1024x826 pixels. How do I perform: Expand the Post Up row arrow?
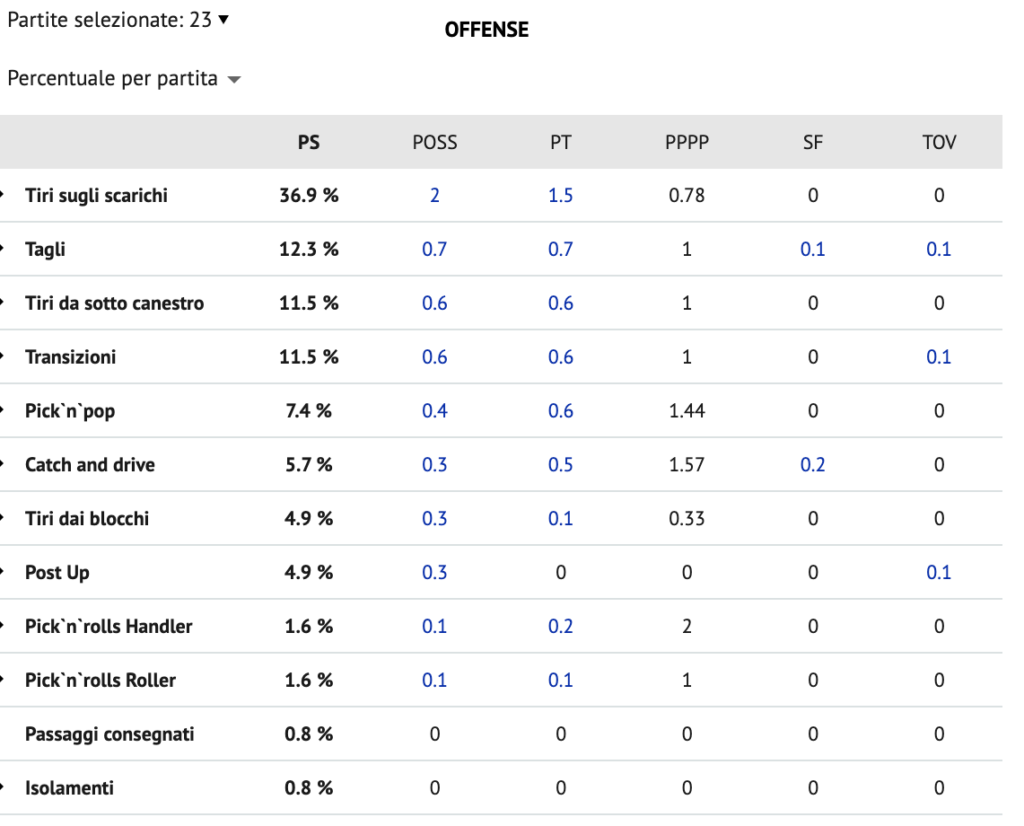[x=3, y=572]
